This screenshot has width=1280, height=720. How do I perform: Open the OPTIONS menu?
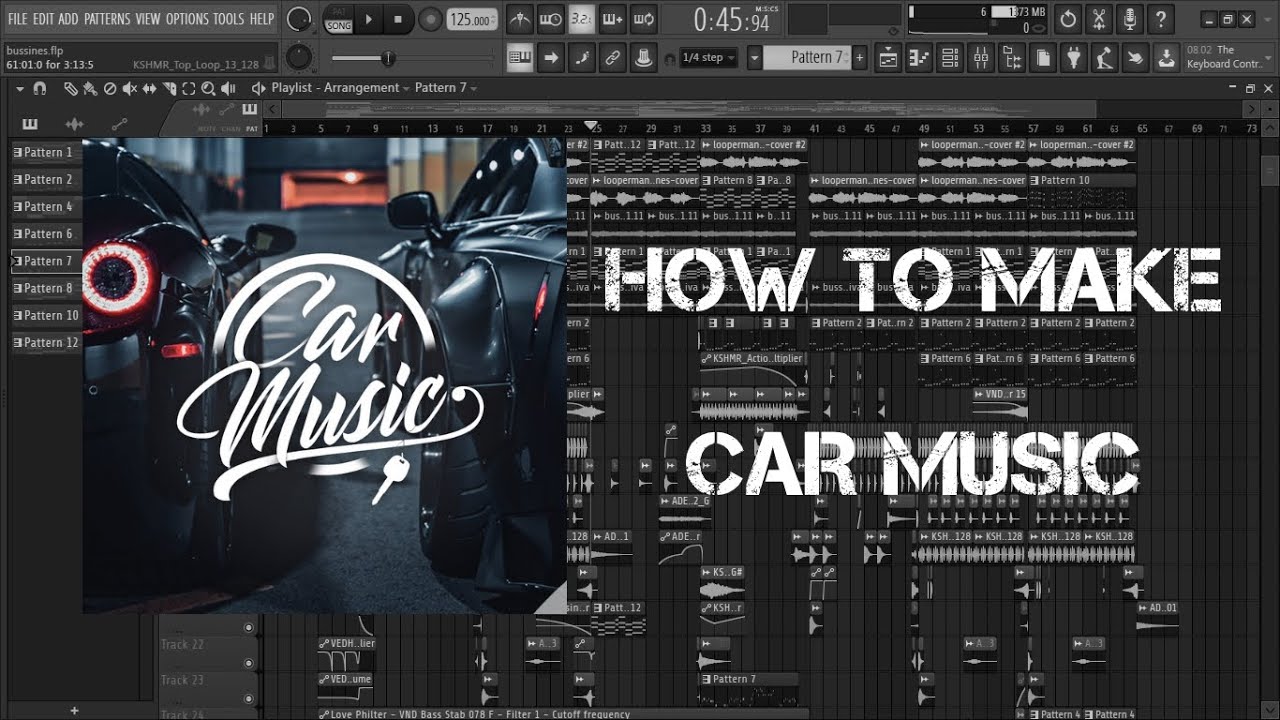coord(186,19)
